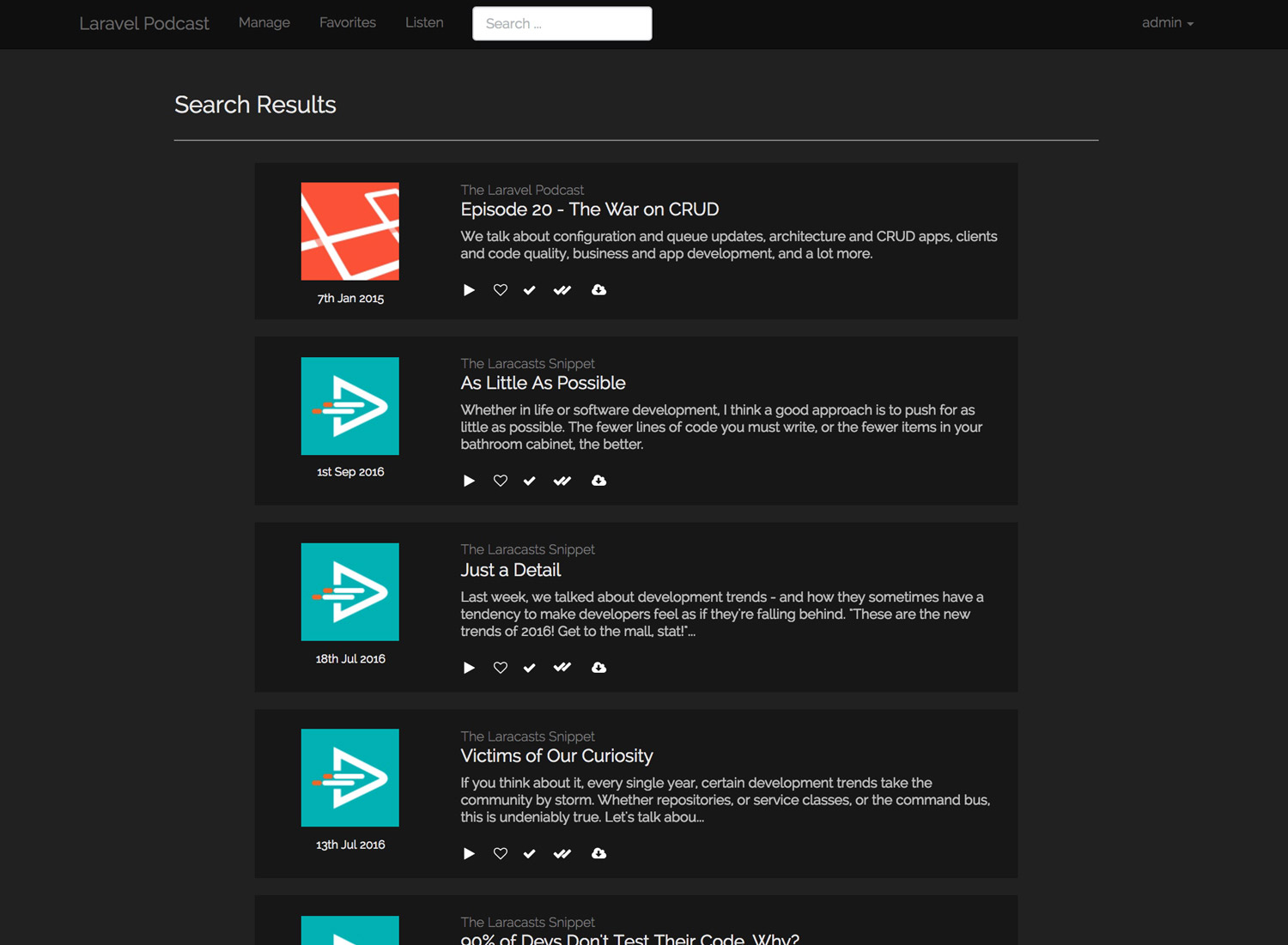Open the admin user dropdown

[x=1168, y=23]
